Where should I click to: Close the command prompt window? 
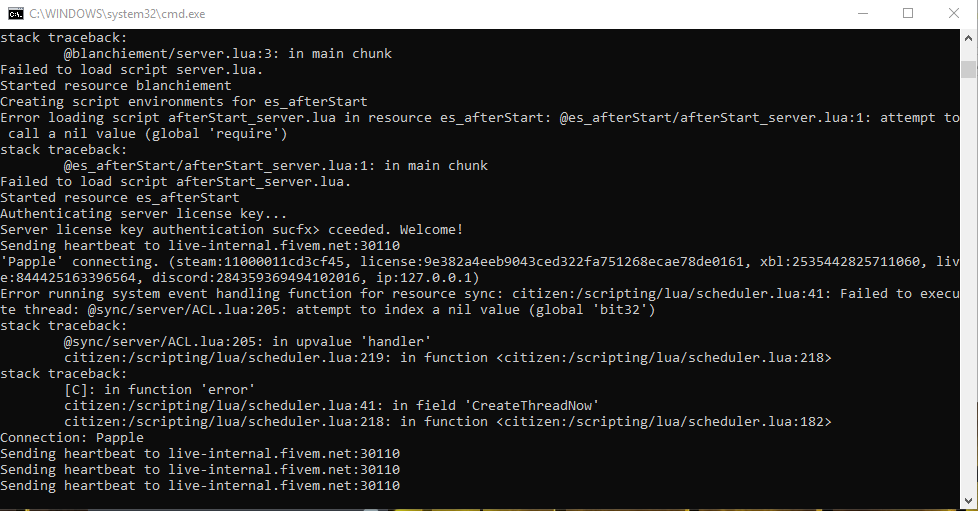coord(954,14)
